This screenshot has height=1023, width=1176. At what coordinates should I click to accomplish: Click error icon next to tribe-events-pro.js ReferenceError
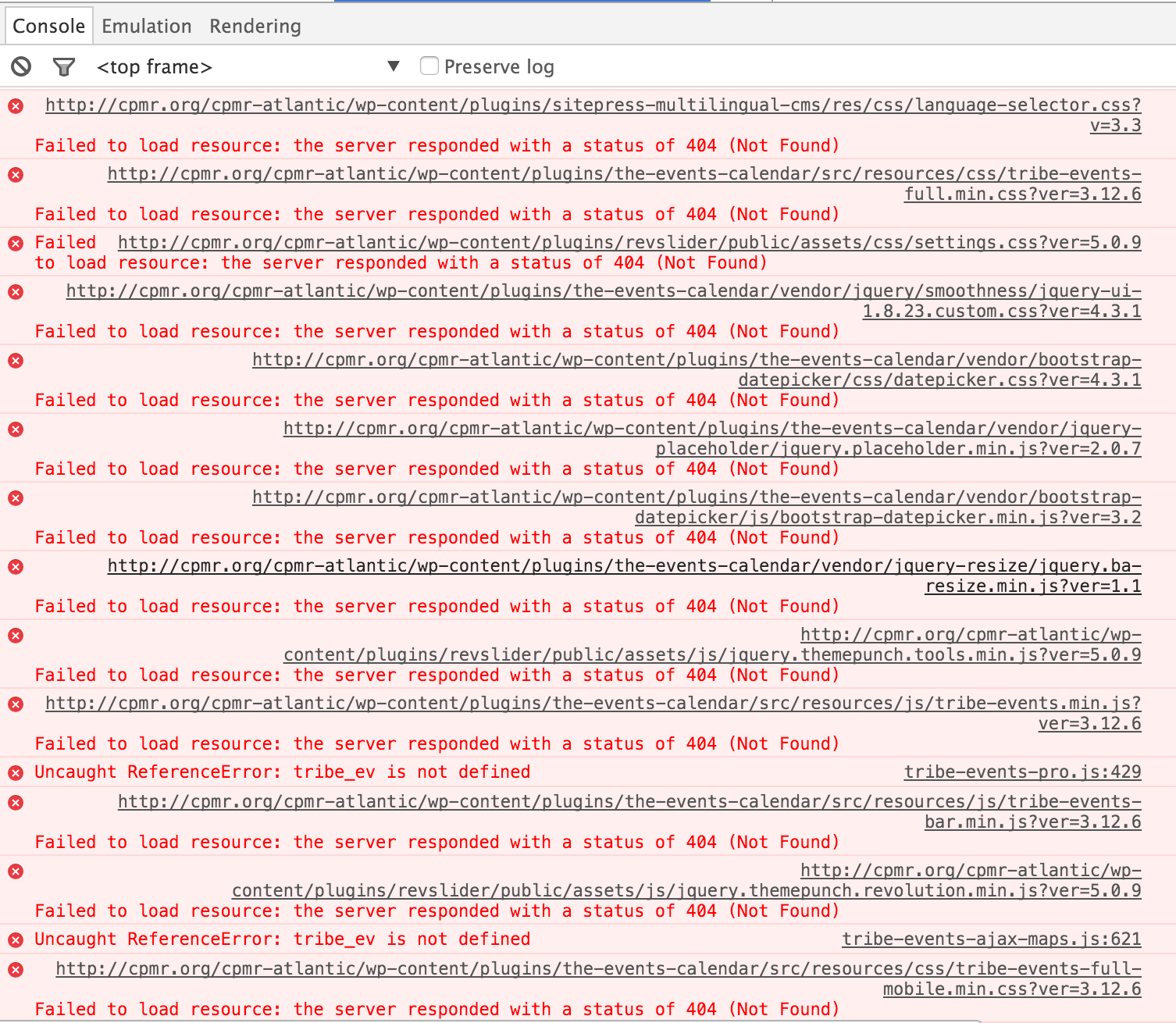16,773
